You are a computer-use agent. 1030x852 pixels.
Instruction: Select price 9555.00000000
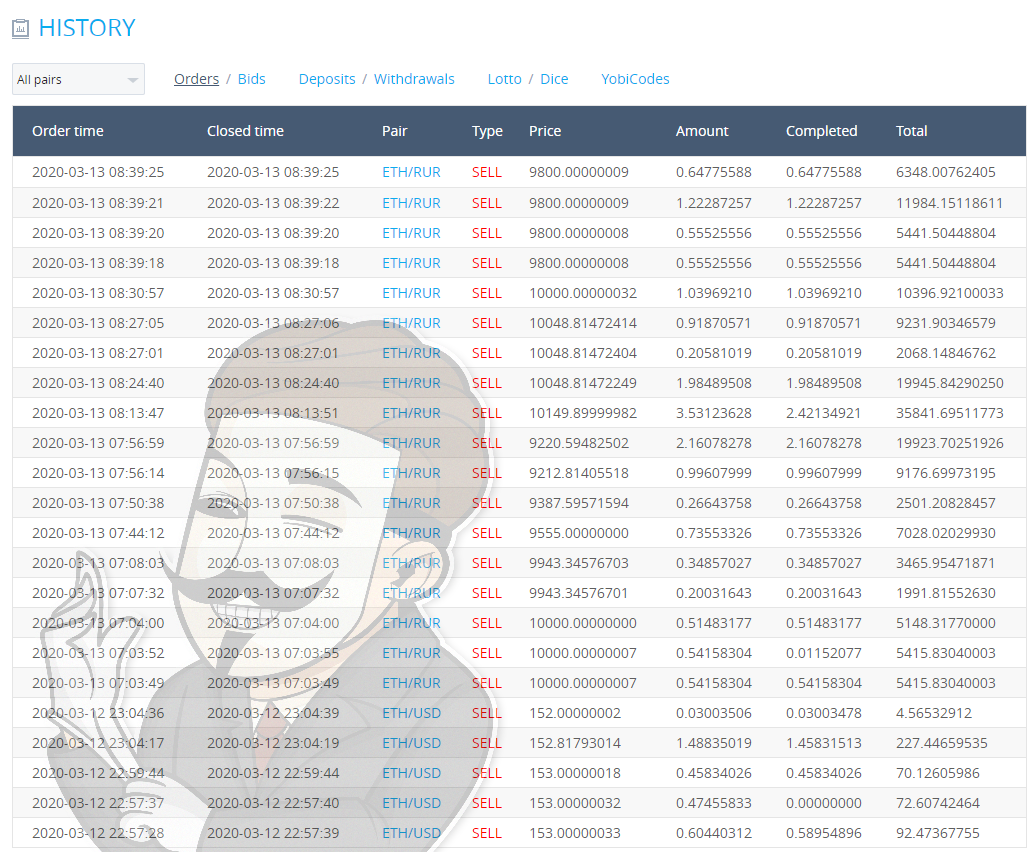click(579, 533)
